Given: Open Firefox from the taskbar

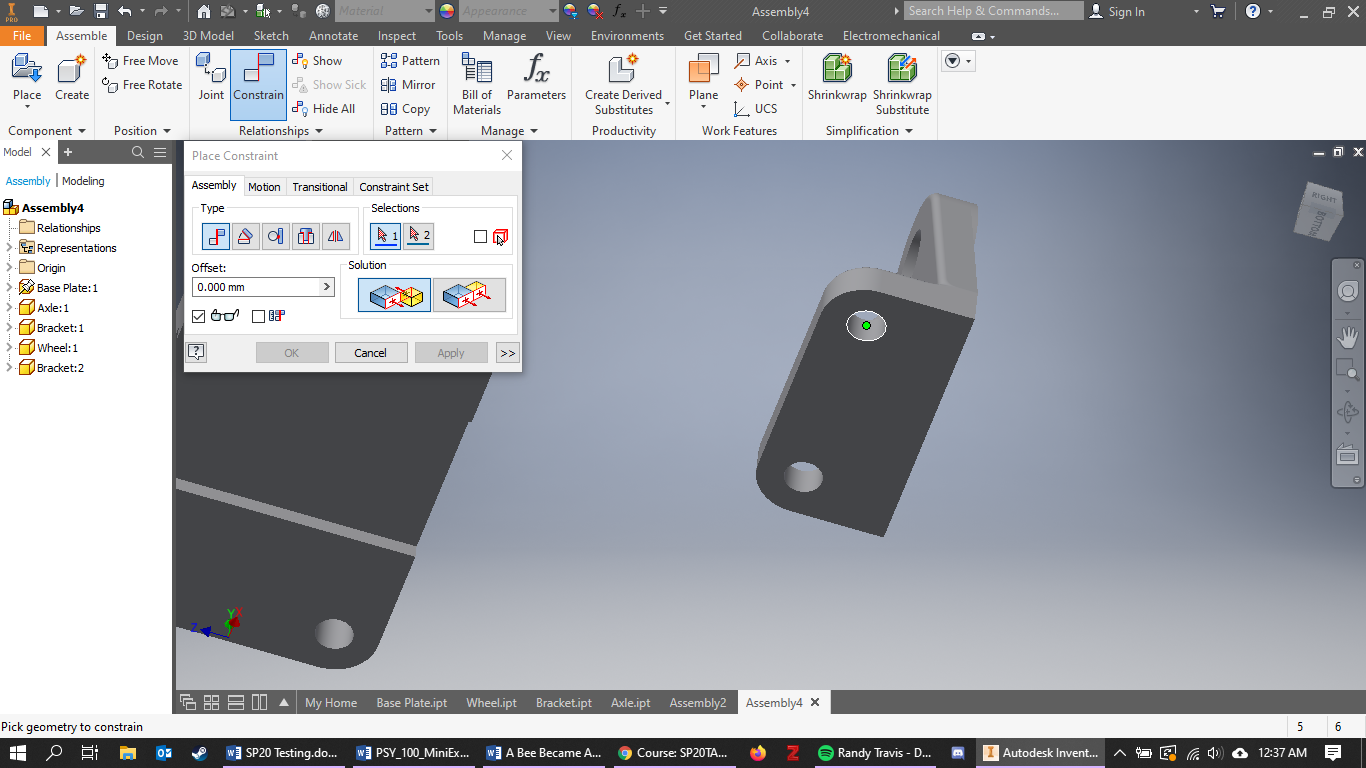Looking at the screenshot, I should click(x=757, y=753).
